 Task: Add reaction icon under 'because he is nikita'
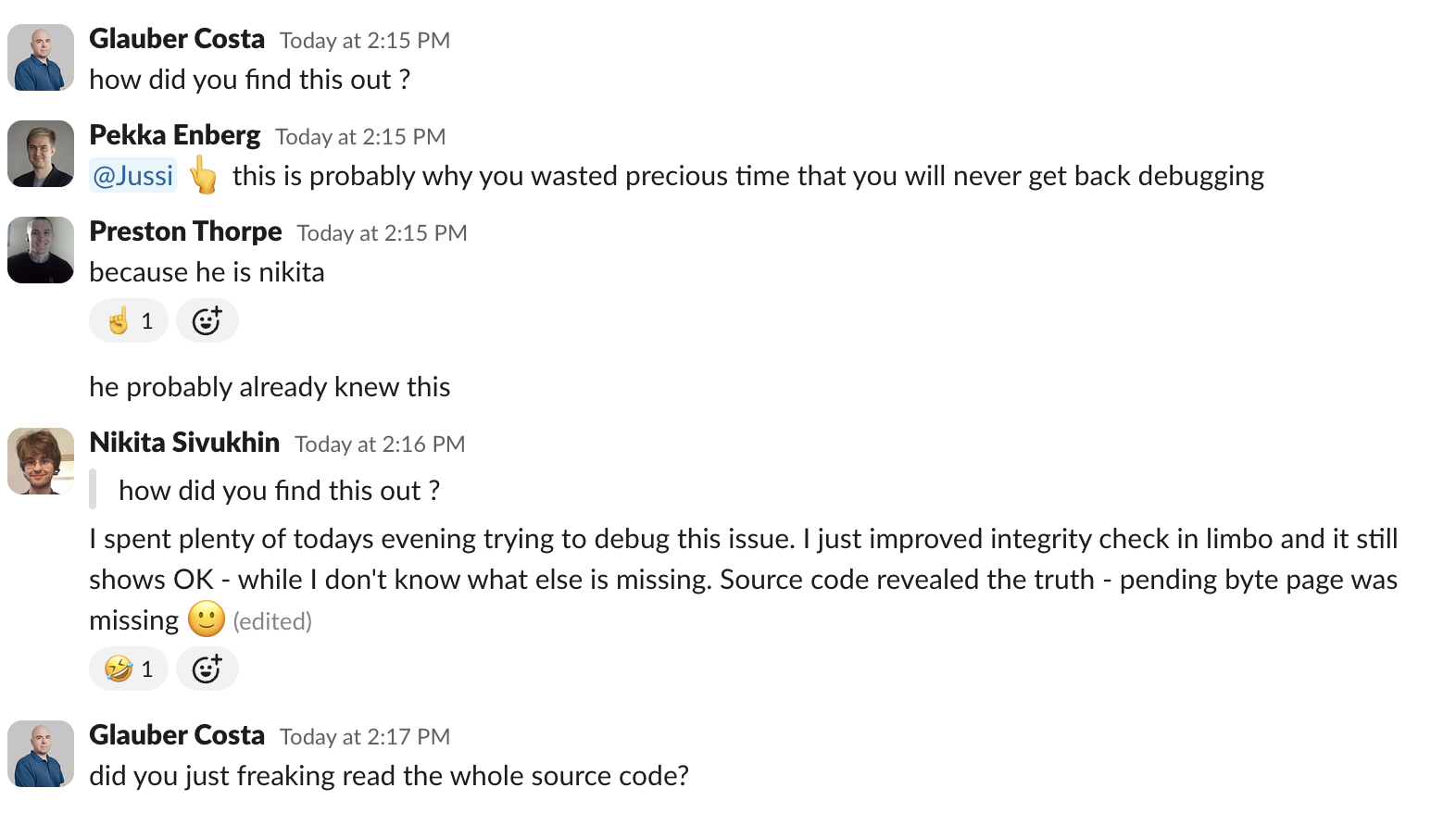[x=207, y=320]
